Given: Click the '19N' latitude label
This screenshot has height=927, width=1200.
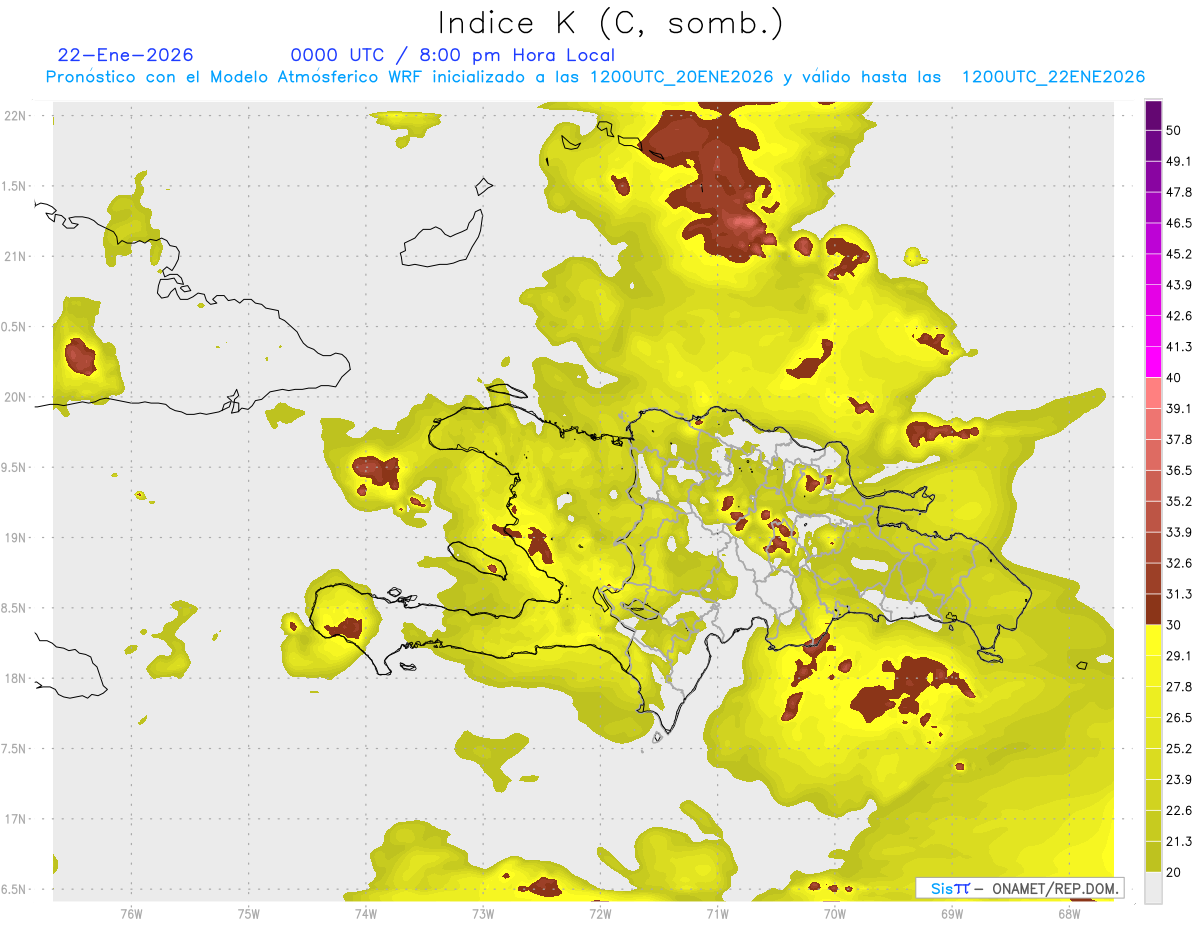Looking at the screenshot, I should [16, 538].
